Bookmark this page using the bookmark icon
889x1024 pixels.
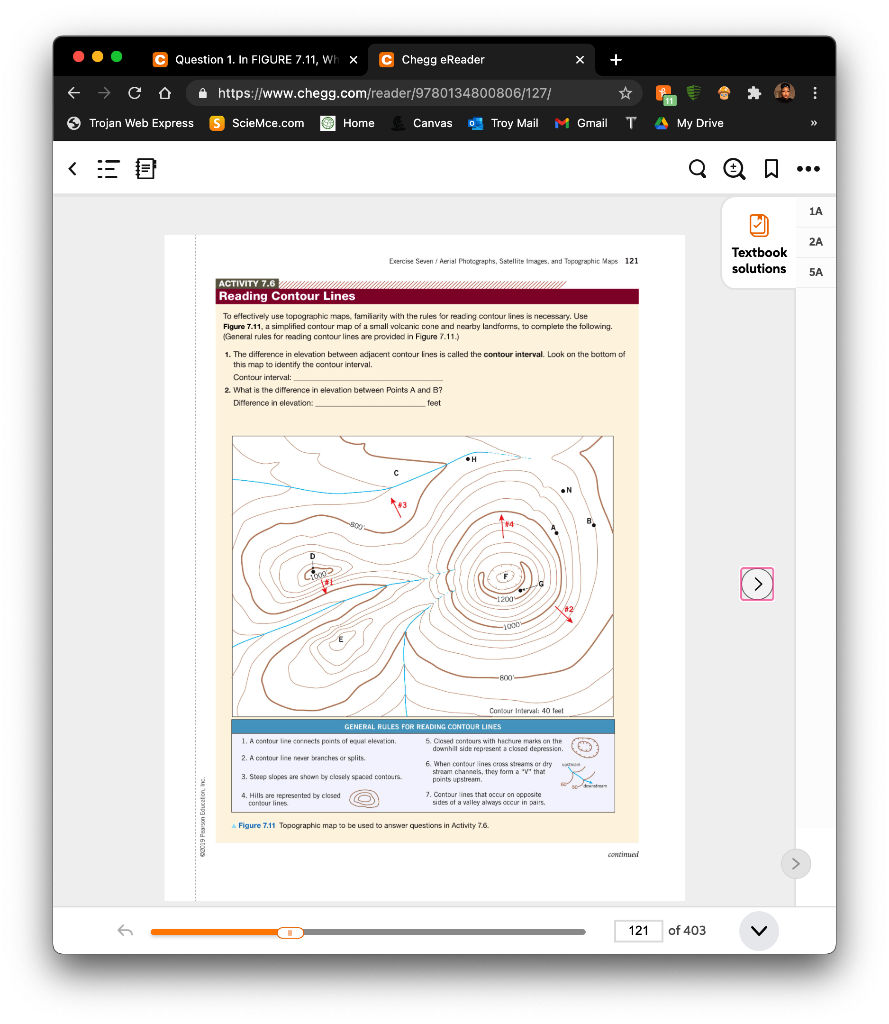[x=770, y=169]
